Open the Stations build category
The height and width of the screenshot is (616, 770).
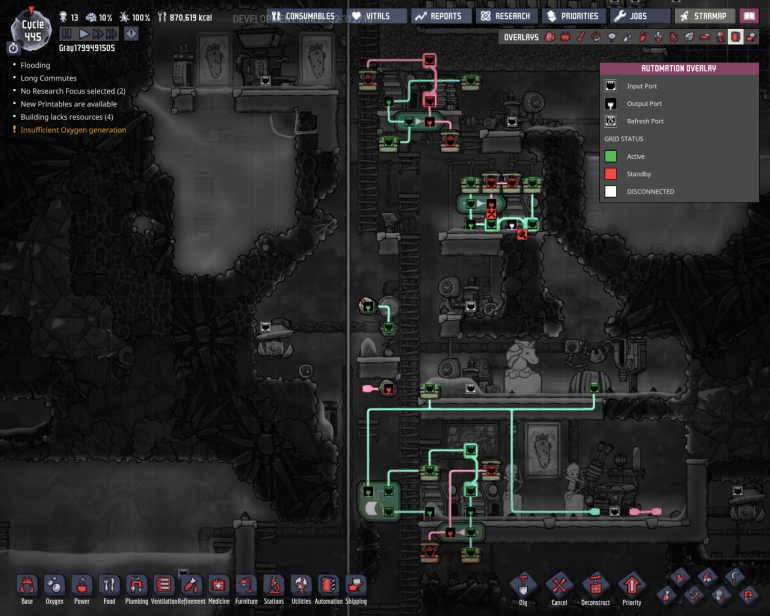(274, 589)
